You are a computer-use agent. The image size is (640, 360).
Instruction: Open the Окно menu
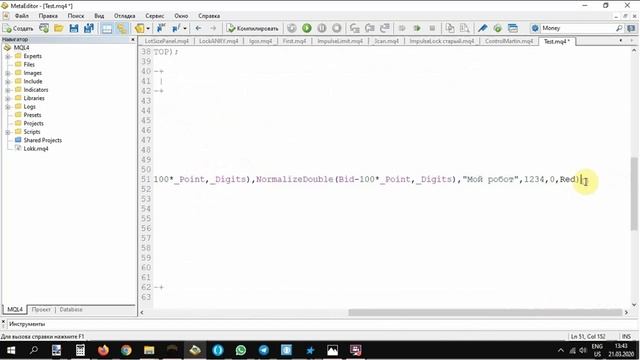[x=181, y=16]
